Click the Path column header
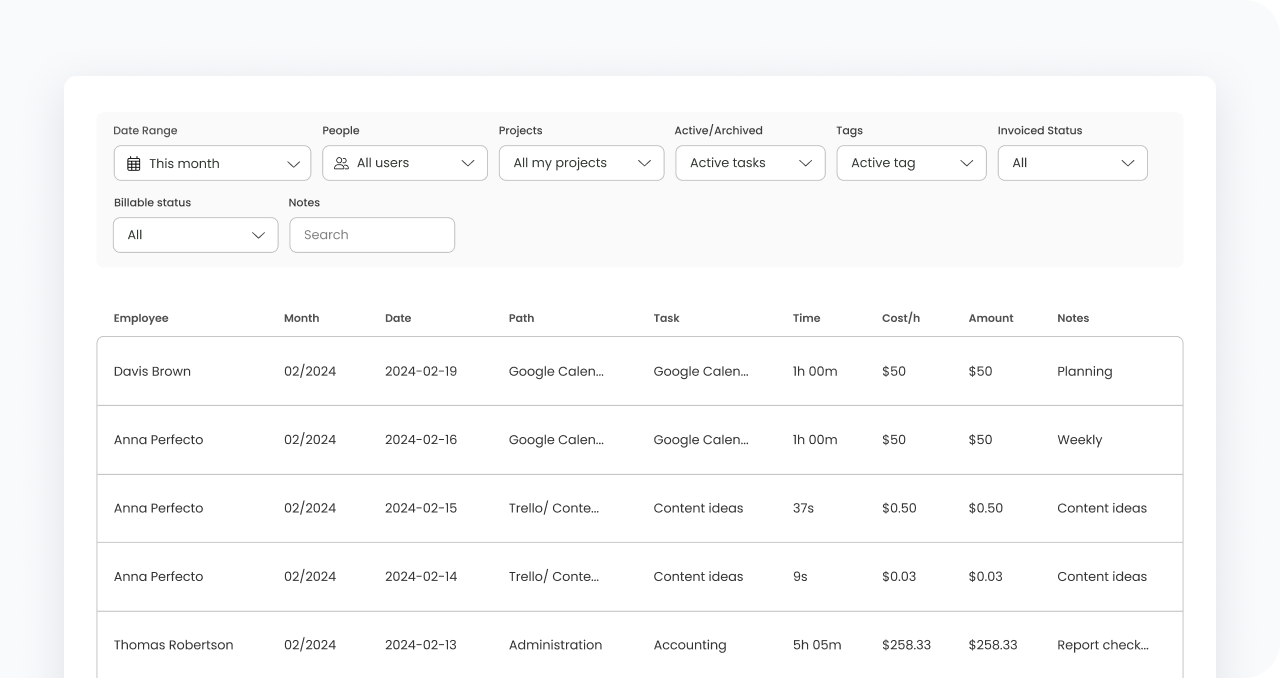The height and width of the screenshot is (678, 1280). coord(522,318)
